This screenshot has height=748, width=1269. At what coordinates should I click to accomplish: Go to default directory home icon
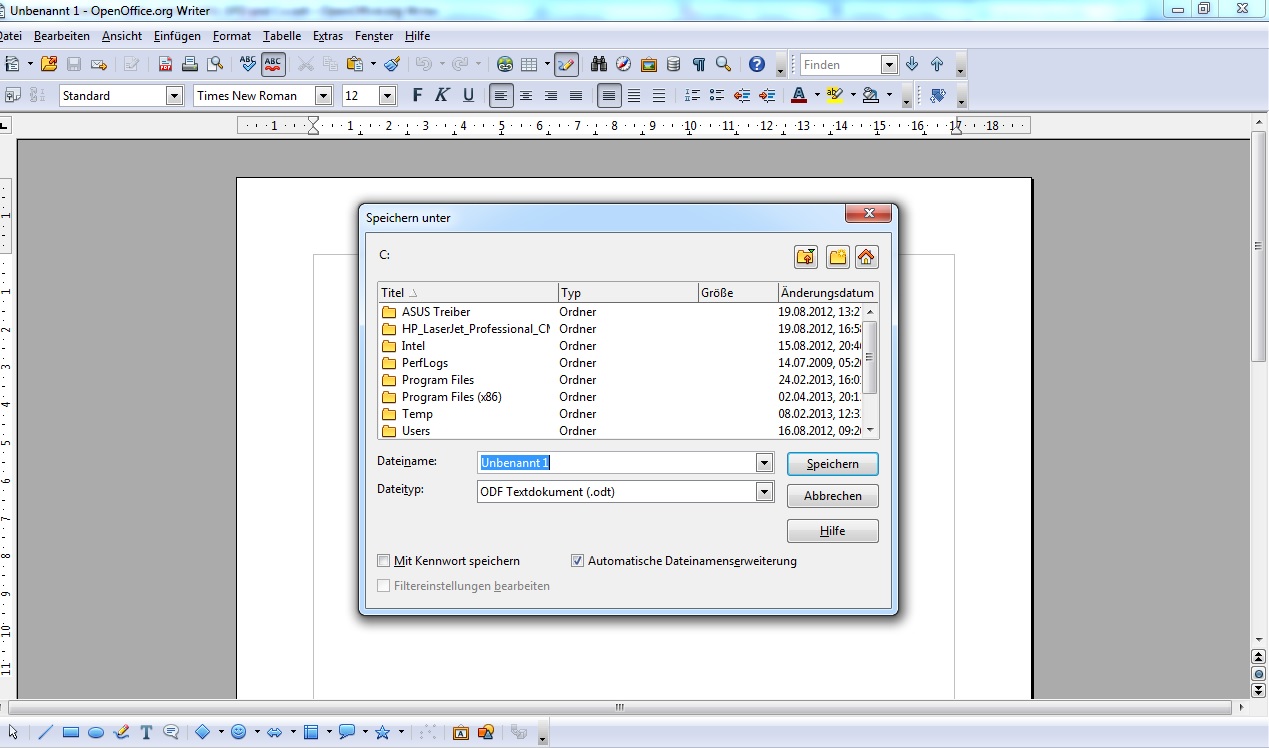click(x=866, y=257)
